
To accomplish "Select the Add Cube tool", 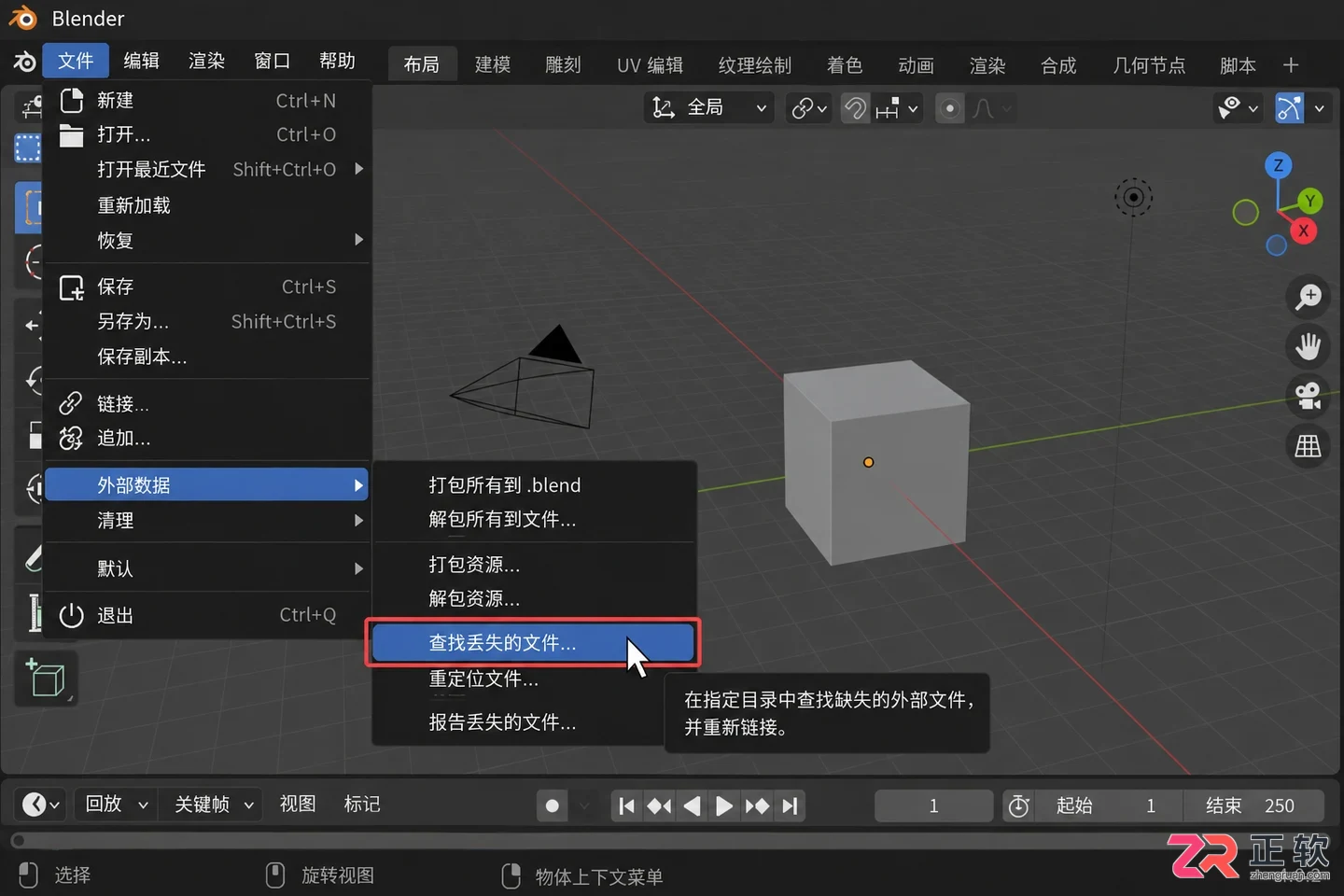I will tap(46, 678).
